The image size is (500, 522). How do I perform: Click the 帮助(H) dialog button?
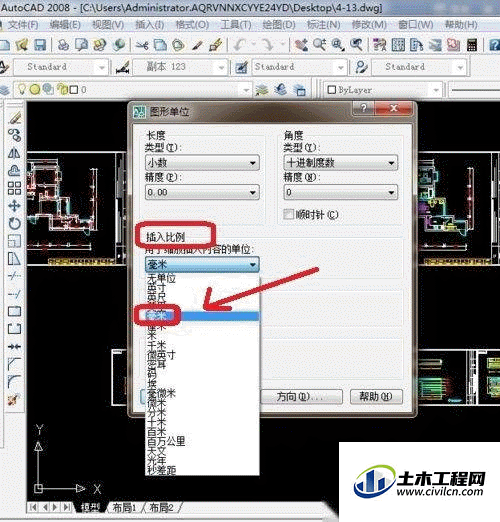(x=376, y=396)
